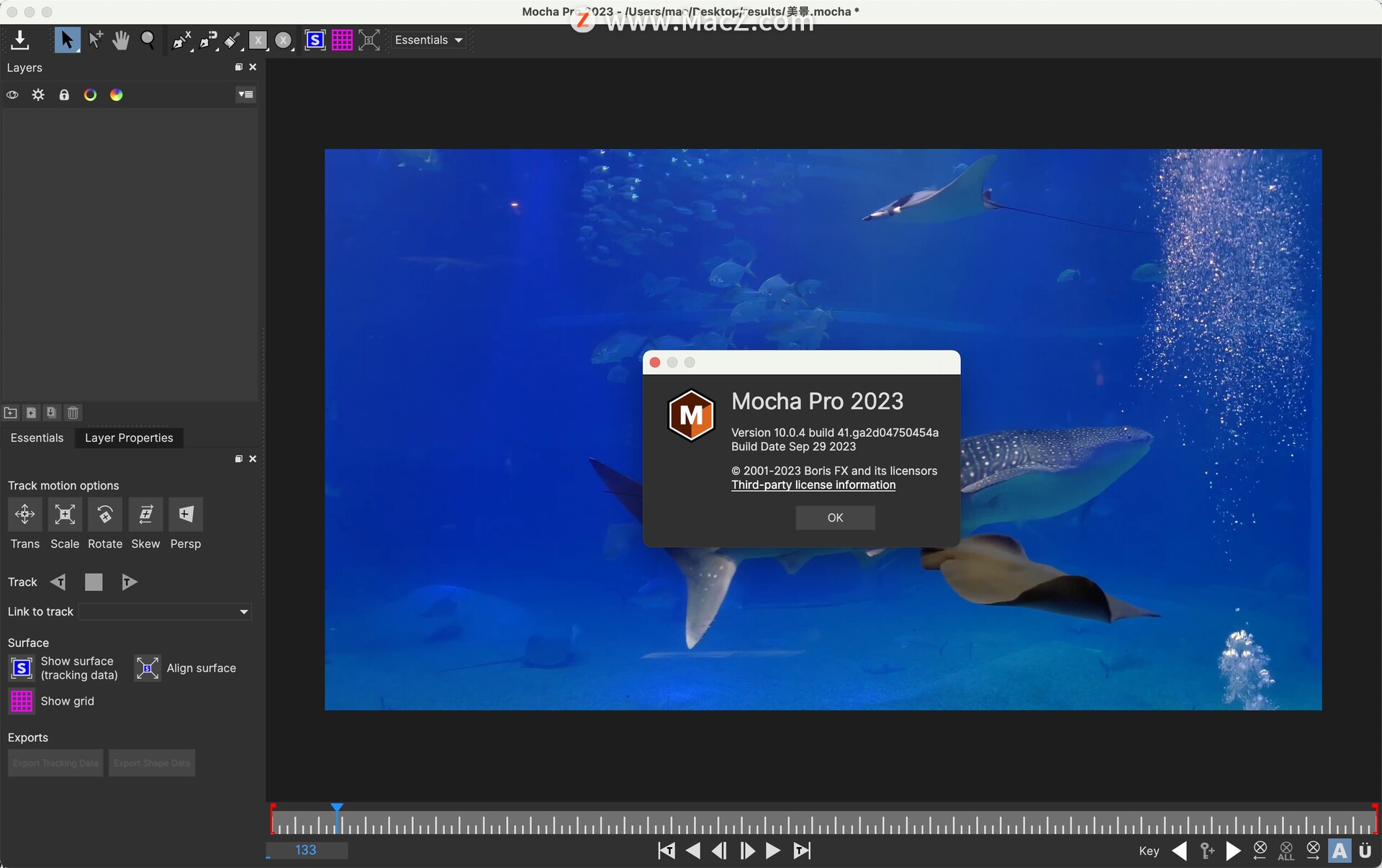Play the clip forwards
The image size is (1382, 868).
pos(773,851)
